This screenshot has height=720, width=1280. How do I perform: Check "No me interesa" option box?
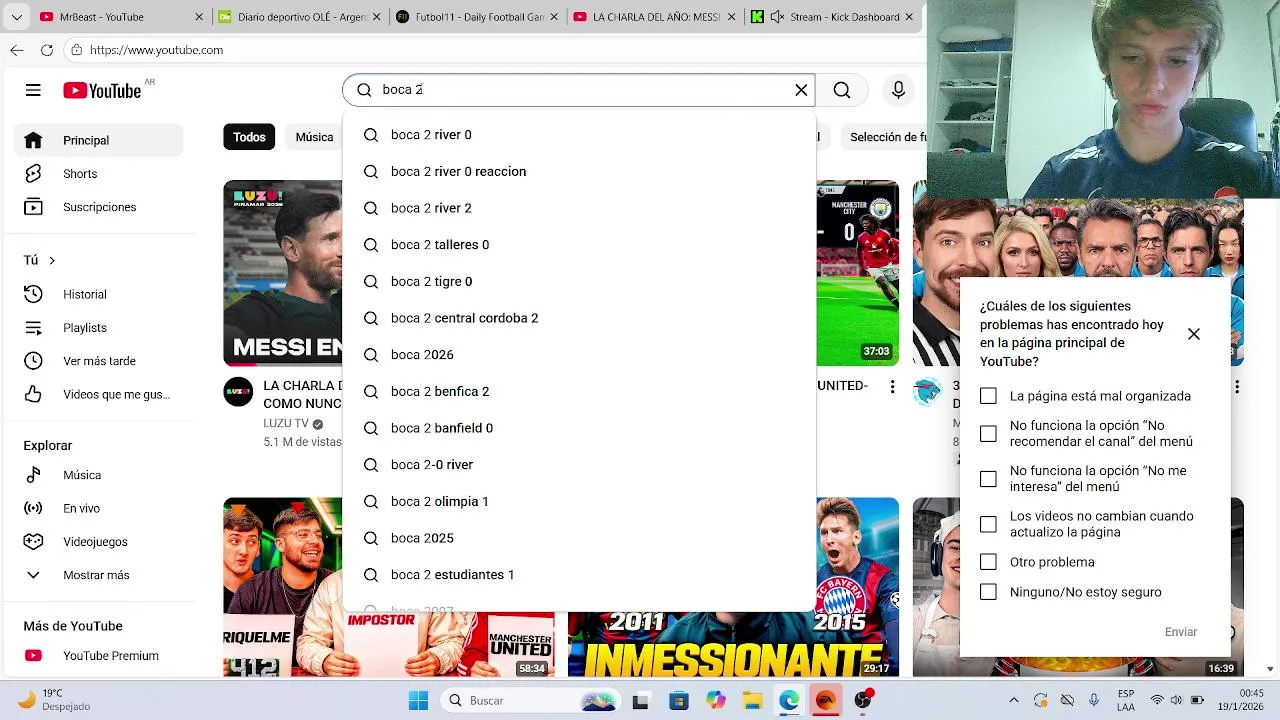pyautogui.click(x=988, y=479)
